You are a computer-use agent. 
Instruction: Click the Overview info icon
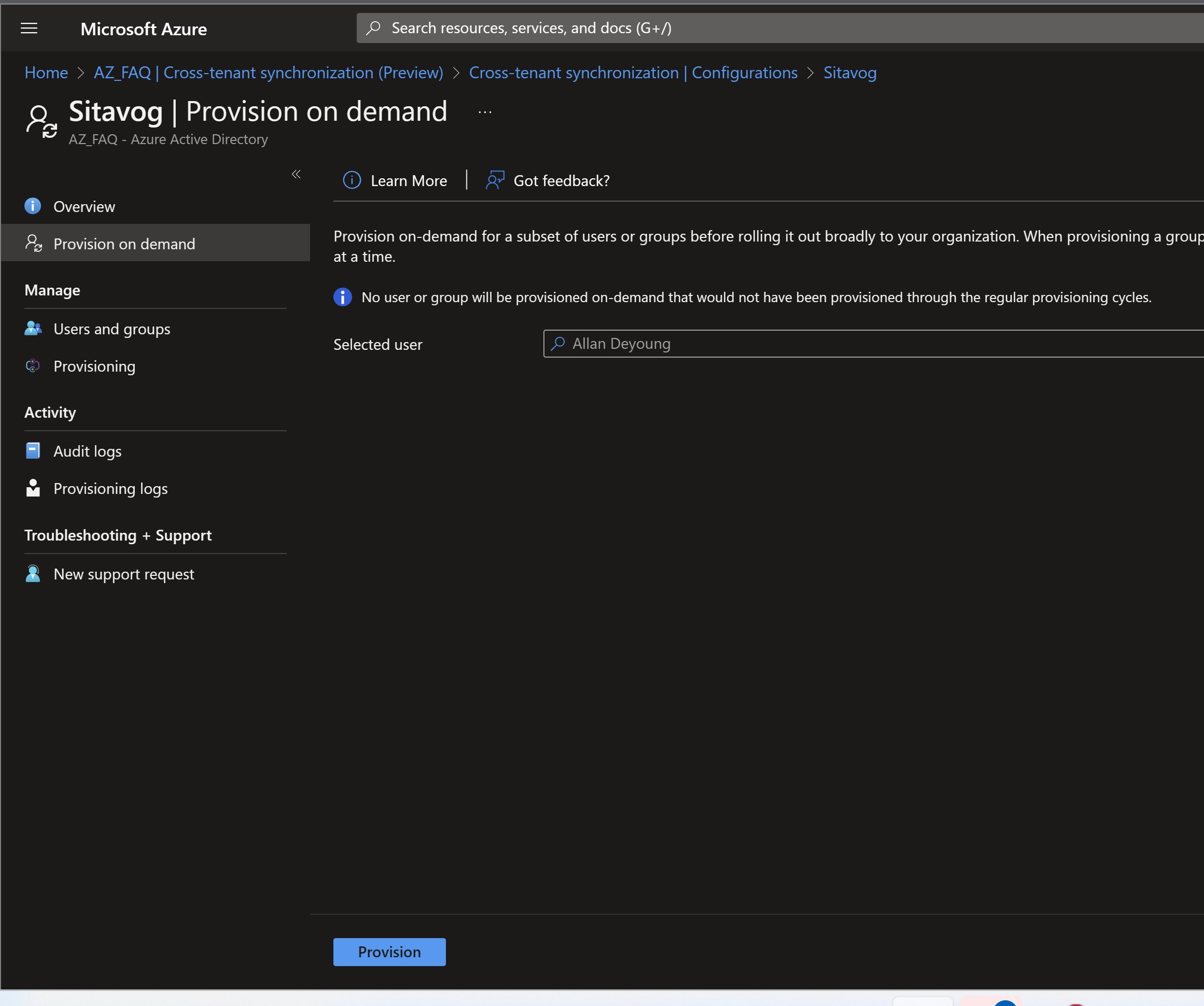(x=33, y=206)
